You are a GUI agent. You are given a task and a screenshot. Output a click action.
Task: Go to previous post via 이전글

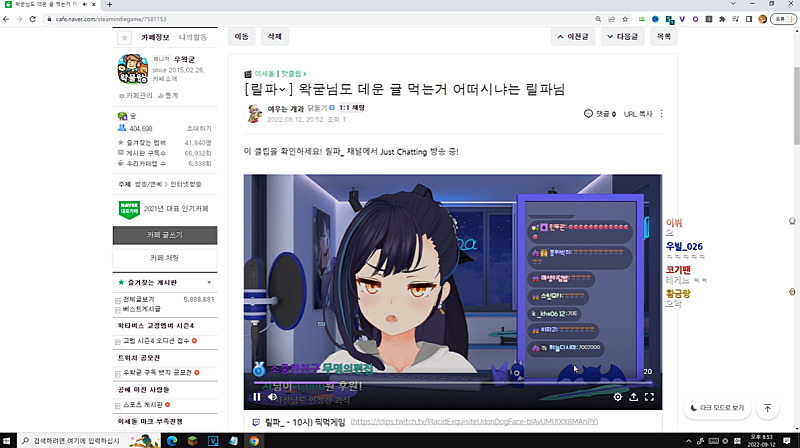573,37
